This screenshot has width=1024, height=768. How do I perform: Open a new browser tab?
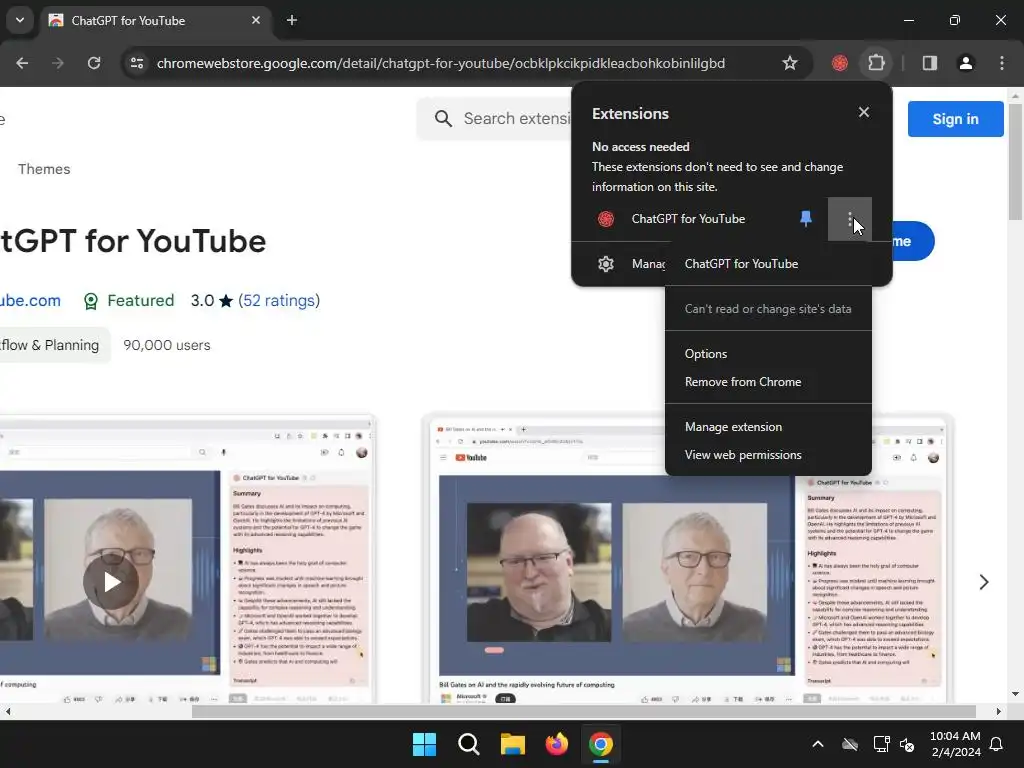(x=292, y=20)
